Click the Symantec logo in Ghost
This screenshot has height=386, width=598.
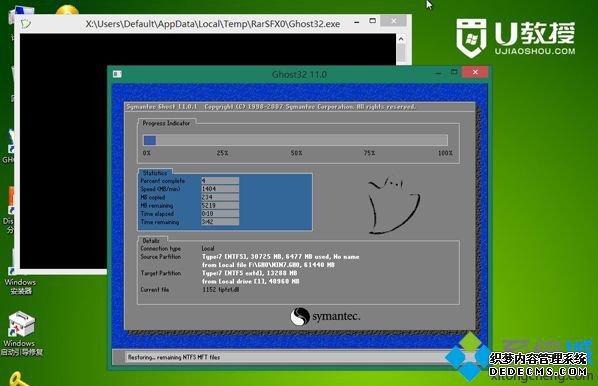(325, 316)
